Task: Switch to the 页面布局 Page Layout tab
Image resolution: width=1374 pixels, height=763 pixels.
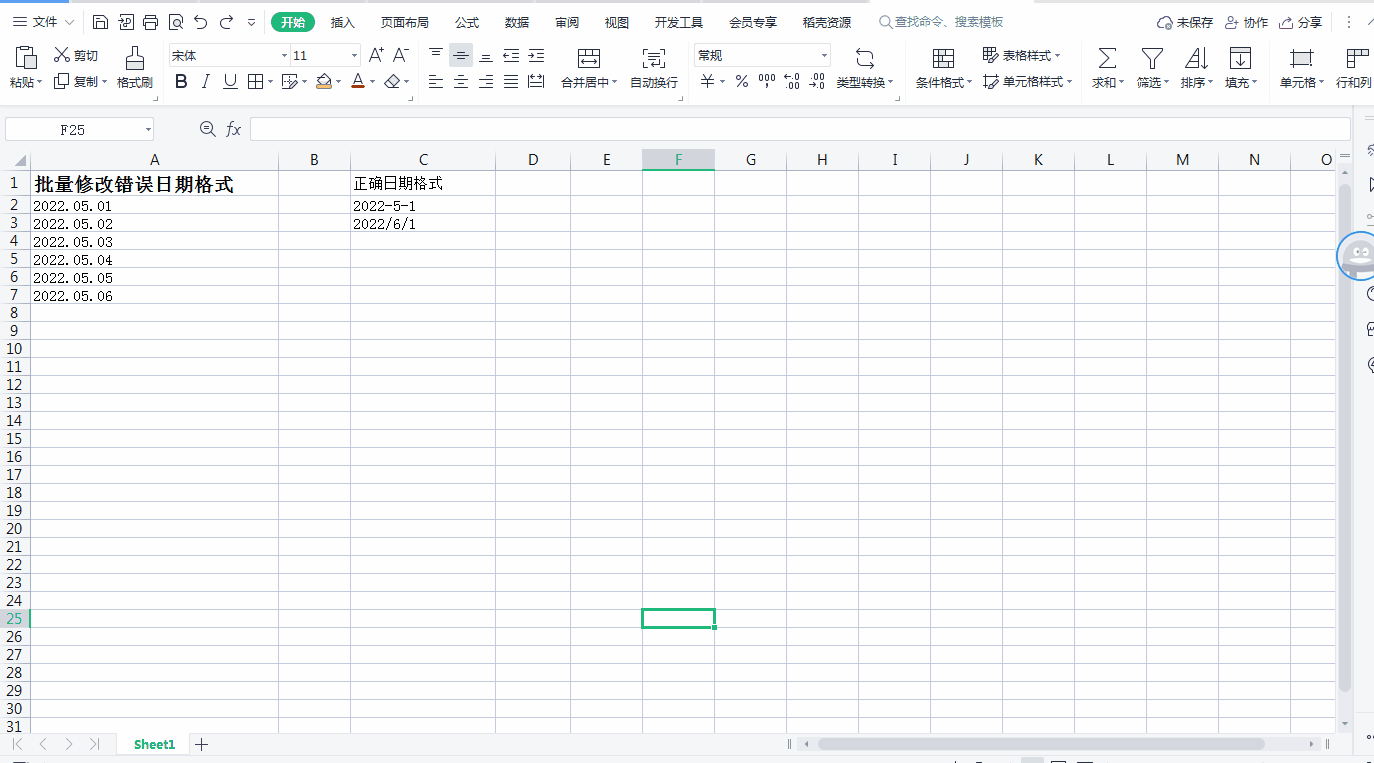Action: click(405, 22)
